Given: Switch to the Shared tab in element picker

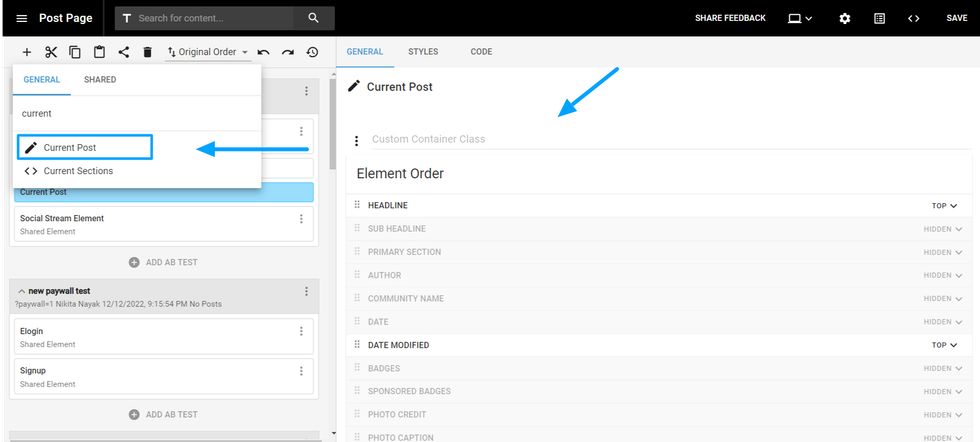Looking at the screenshot, I should (100, 80).
